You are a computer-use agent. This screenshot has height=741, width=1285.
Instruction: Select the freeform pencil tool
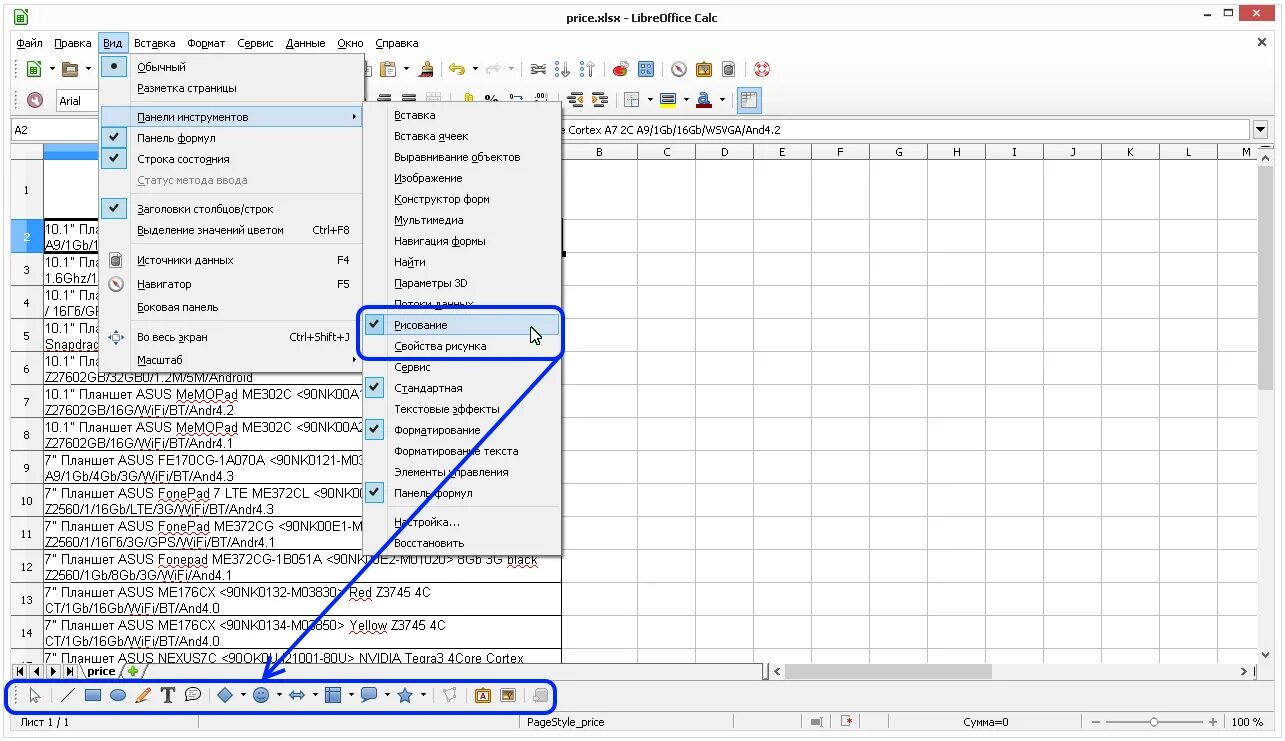tap(143, 695)
